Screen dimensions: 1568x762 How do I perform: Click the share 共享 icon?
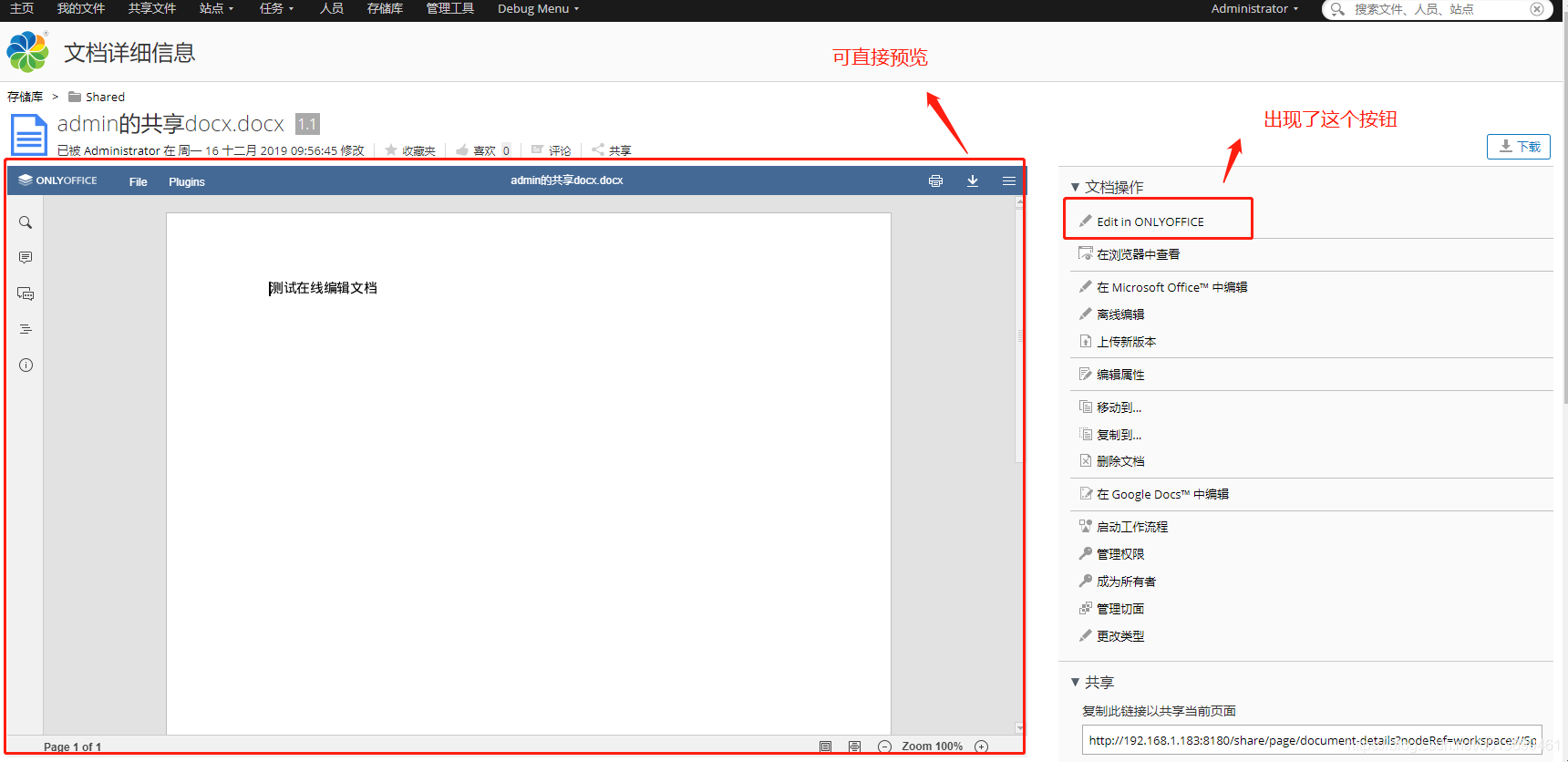click(598, 149)
